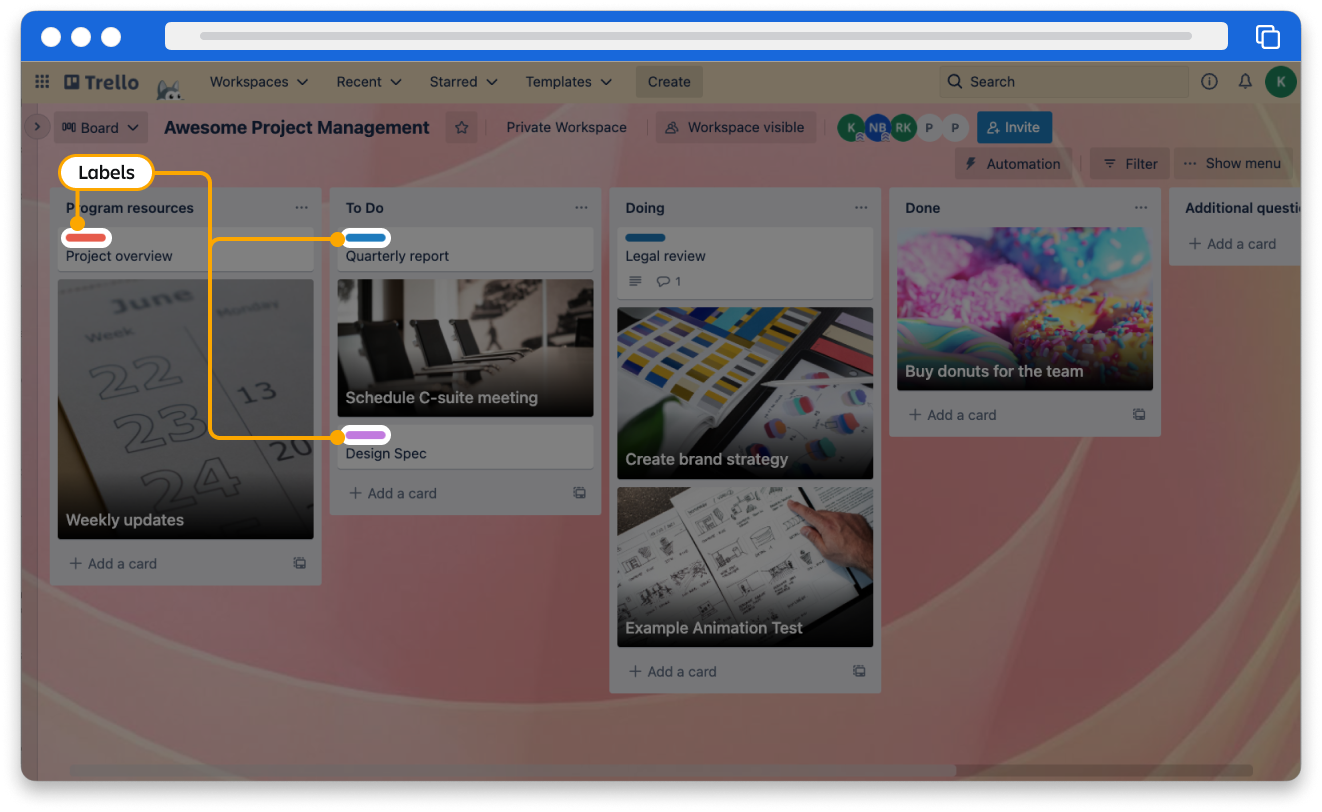
Task: Open Buy donuts for the team card
Action: click(1026, 309)
